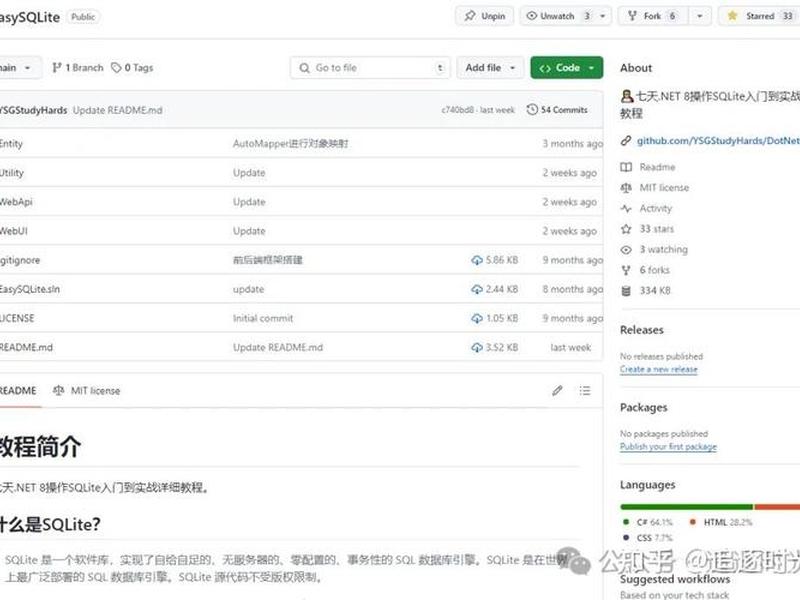This screenshot has height=600, width=800.
Task: Click the Activity pulse icon
Action: [626, 208]
